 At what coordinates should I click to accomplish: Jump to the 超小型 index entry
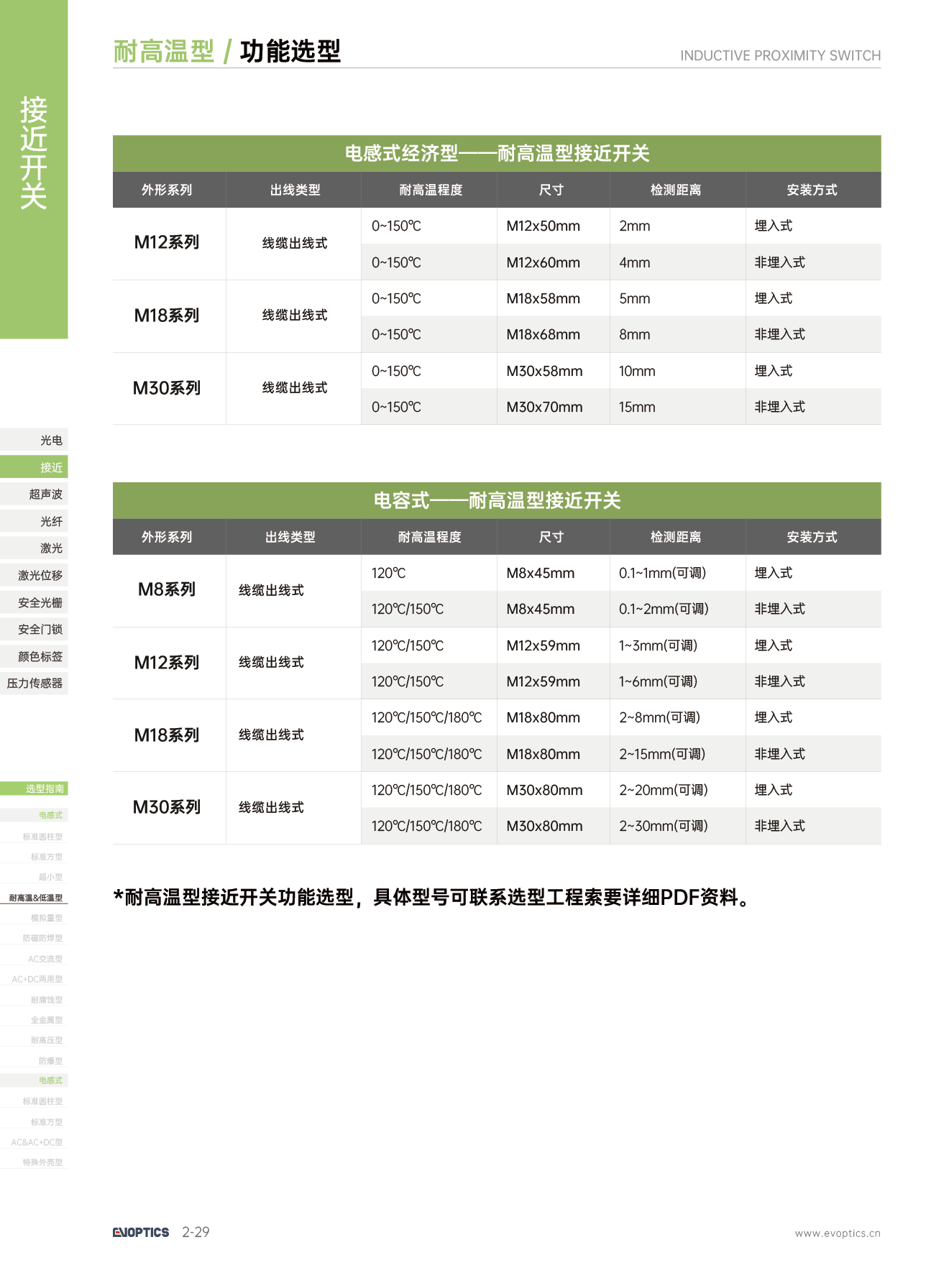[50, 877]
